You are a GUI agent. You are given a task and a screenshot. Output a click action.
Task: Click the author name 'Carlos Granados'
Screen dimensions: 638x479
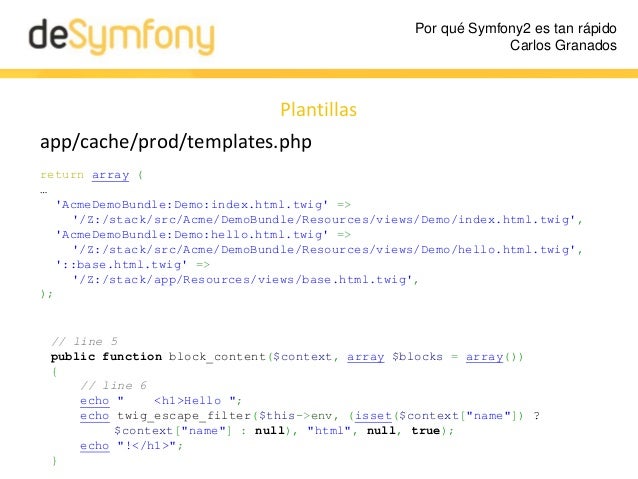[x=563, y=45]
